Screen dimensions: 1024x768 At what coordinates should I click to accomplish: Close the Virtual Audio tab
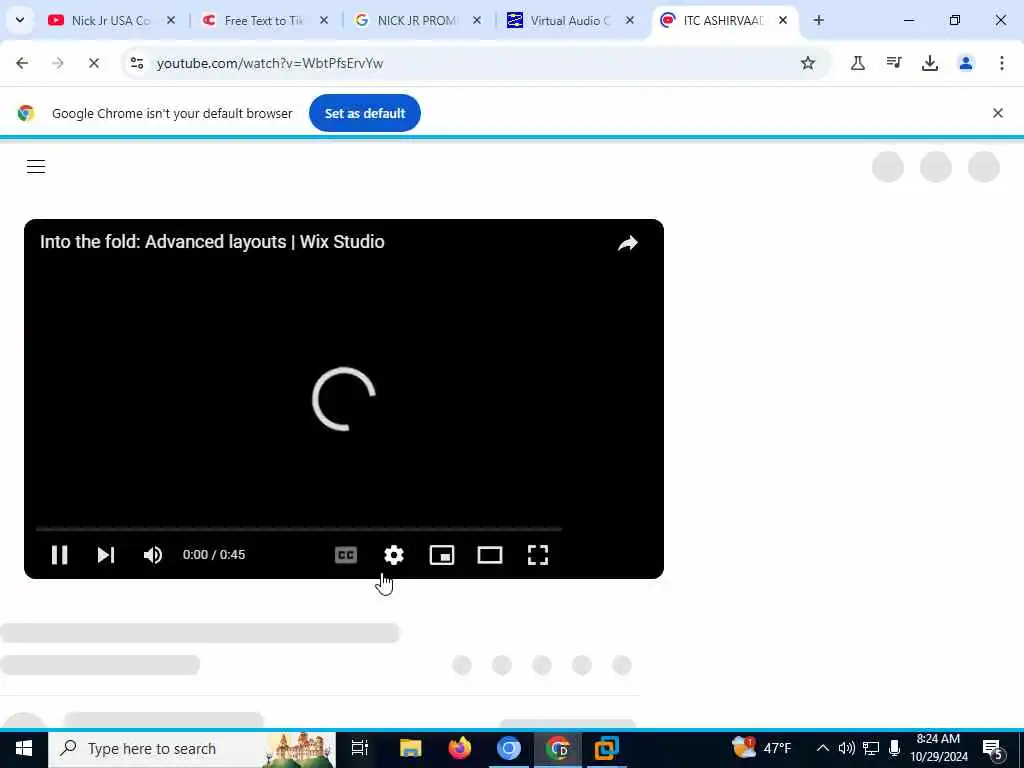(x=630, y=20)
